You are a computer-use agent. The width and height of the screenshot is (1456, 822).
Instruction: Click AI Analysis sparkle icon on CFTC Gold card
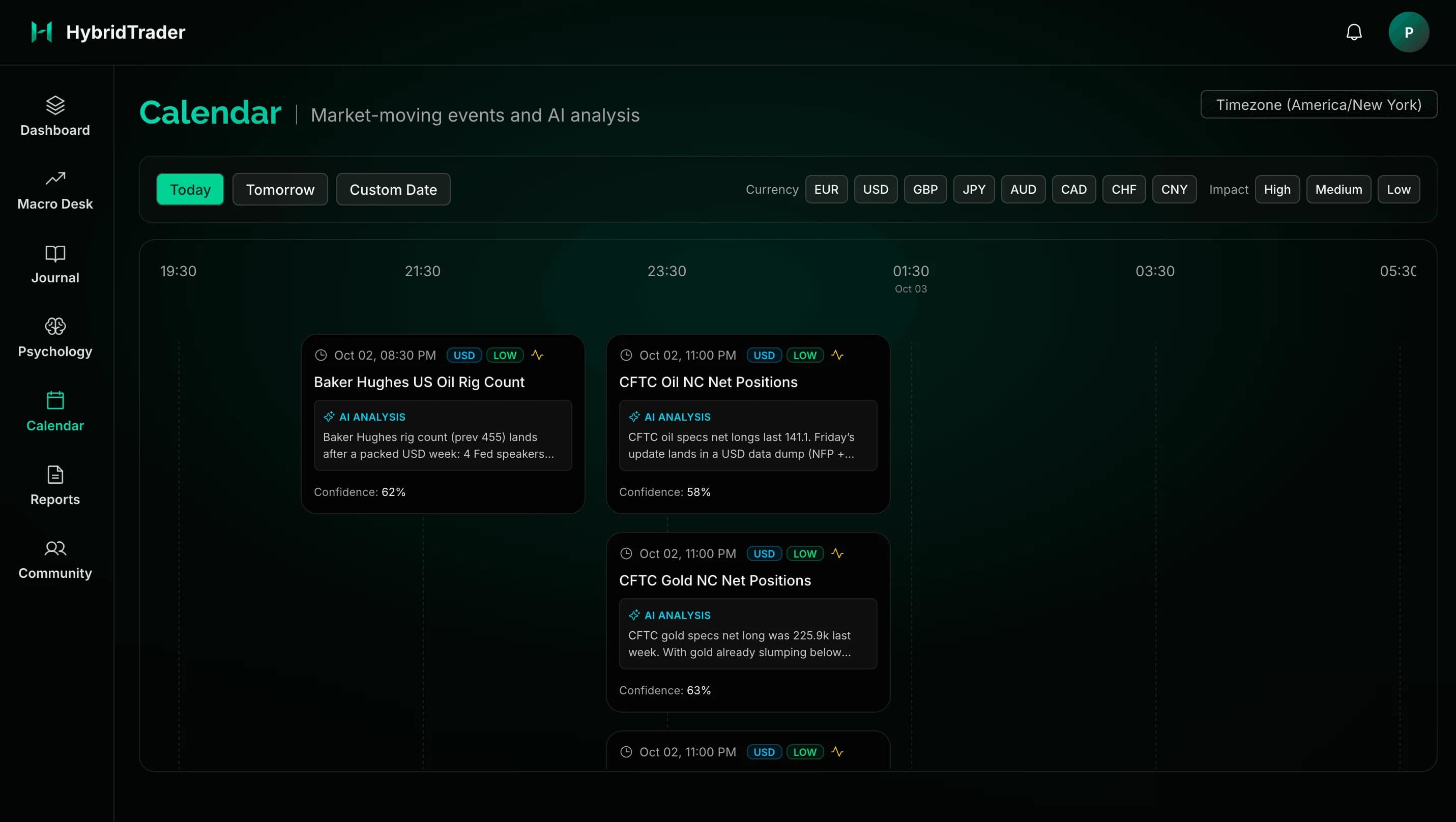[x=634, y=615]
